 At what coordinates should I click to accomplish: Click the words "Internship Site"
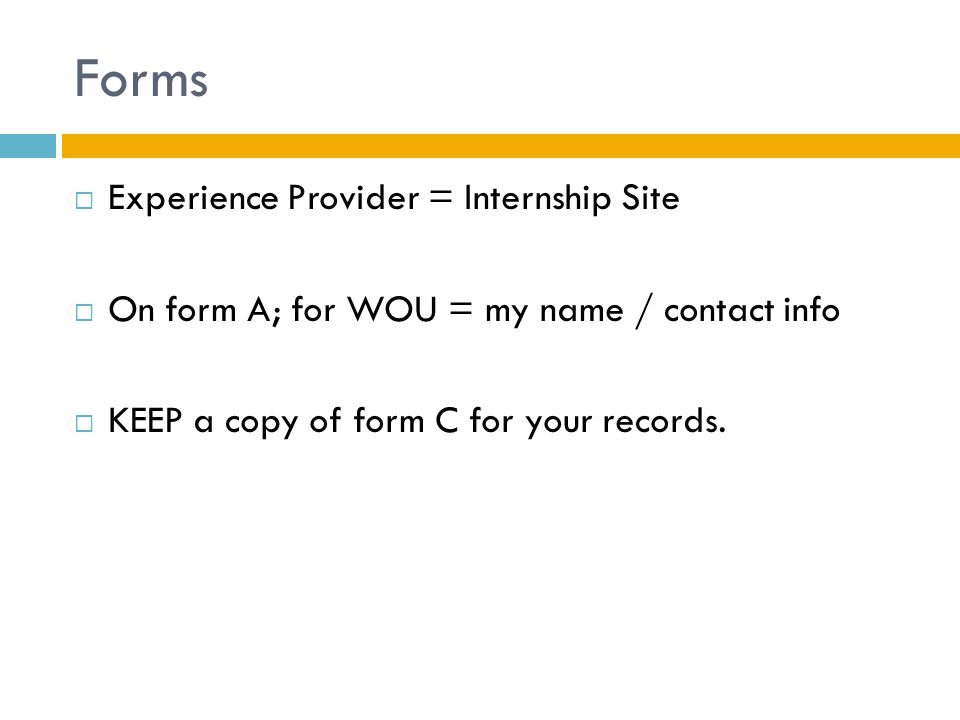coord(572,199)
